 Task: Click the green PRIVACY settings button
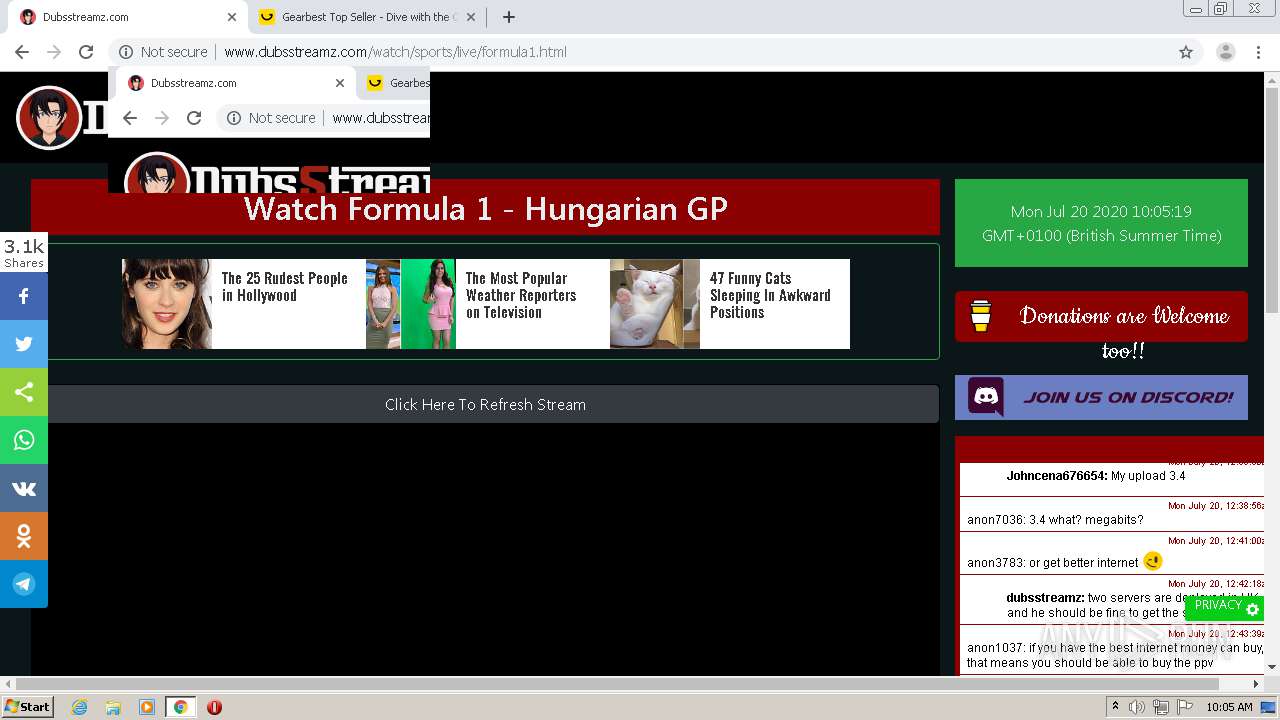pyautogui.click(x=1225, y=607)
